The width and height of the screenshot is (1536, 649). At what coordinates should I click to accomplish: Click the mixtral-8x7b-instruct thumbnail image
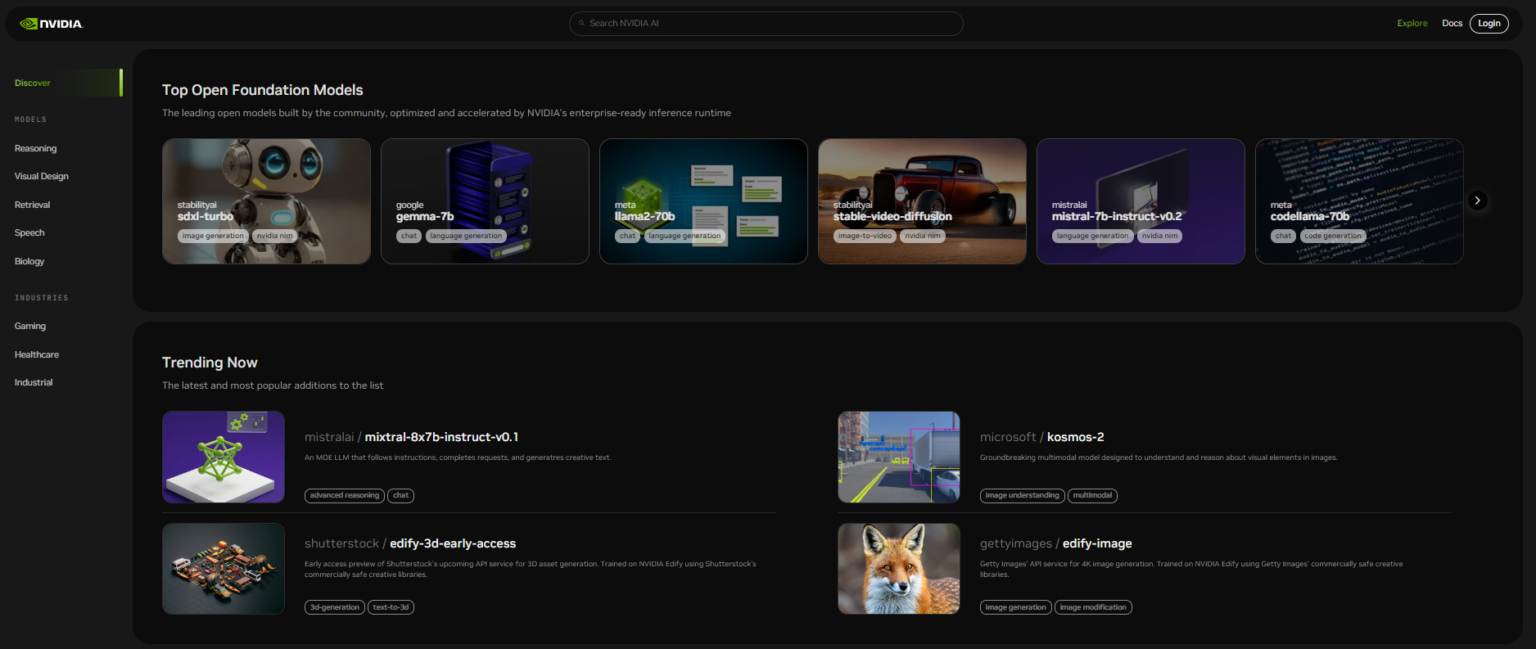point(223,457)
